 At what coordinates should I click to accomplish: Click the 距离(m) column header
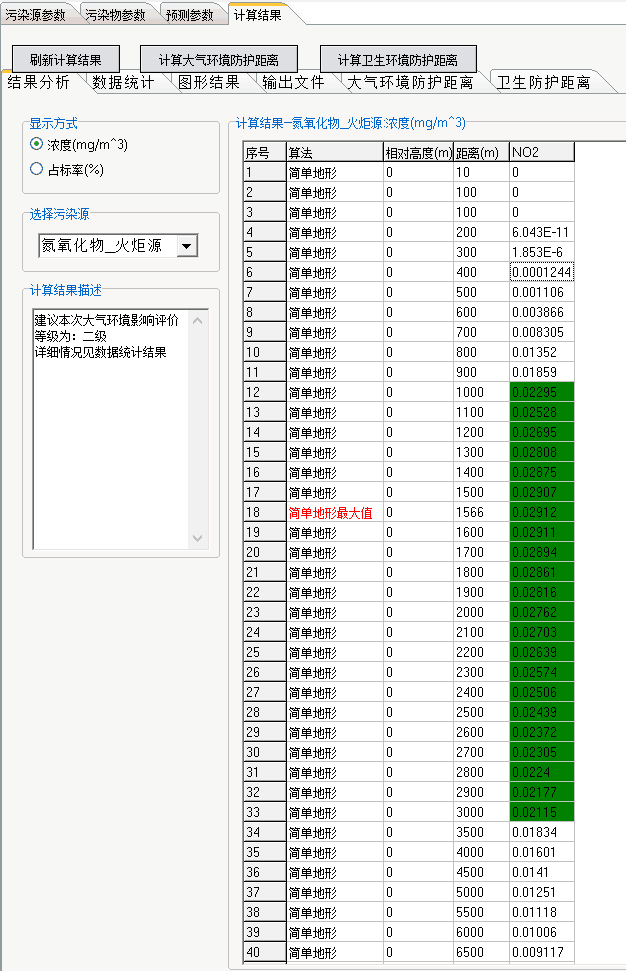(482, 152)
